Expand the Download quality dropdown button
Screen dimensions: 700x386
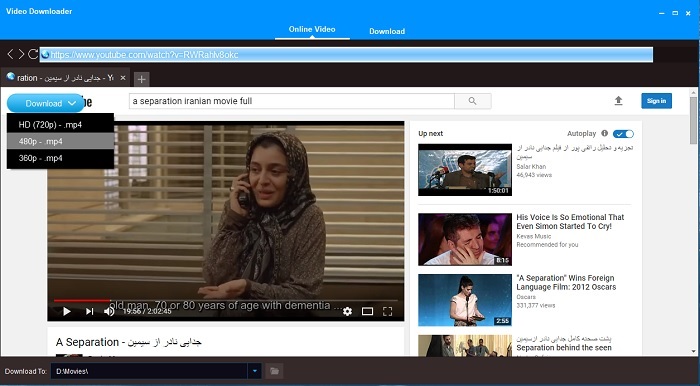[x=46, y=103]
